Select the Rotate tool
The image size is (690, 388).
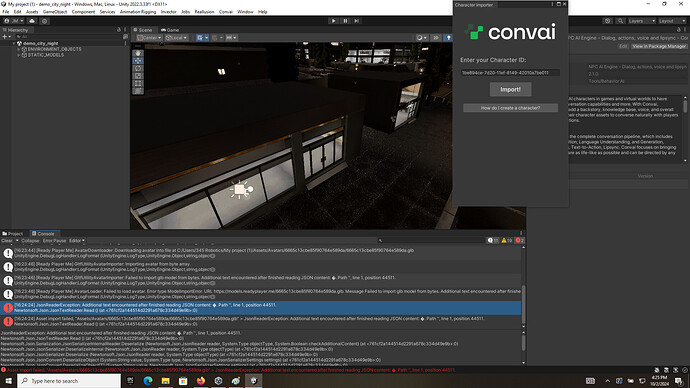click(x=138, y=68)
